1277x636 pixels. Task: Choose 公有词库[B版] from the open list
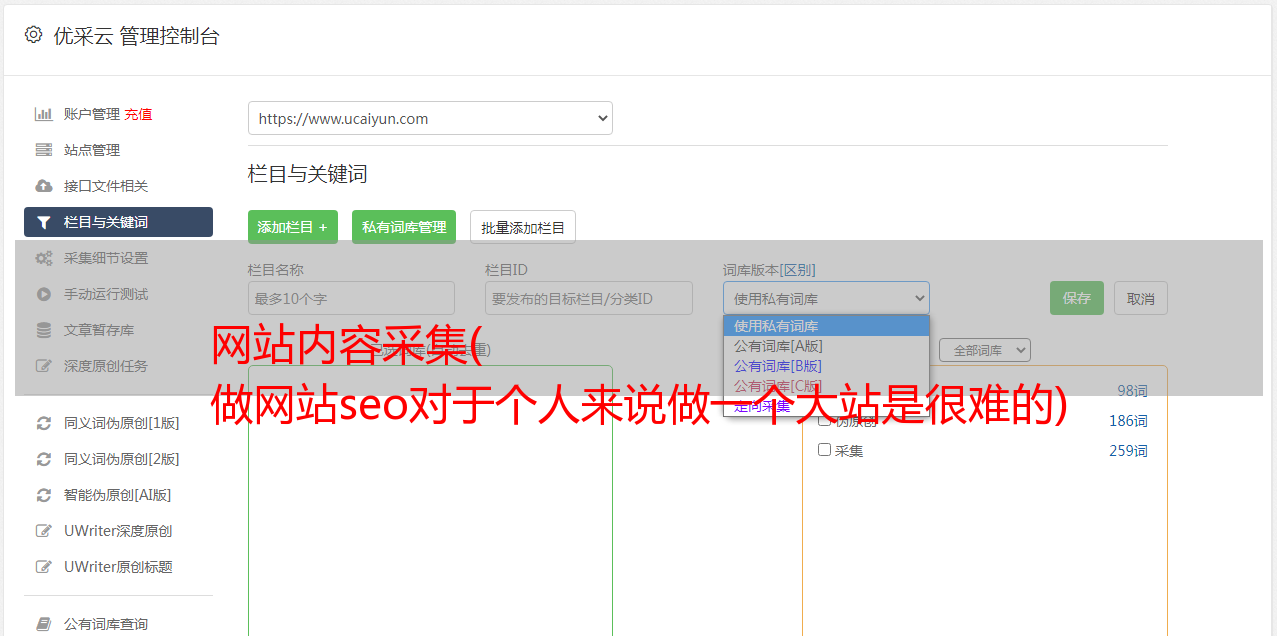(826, 366)
